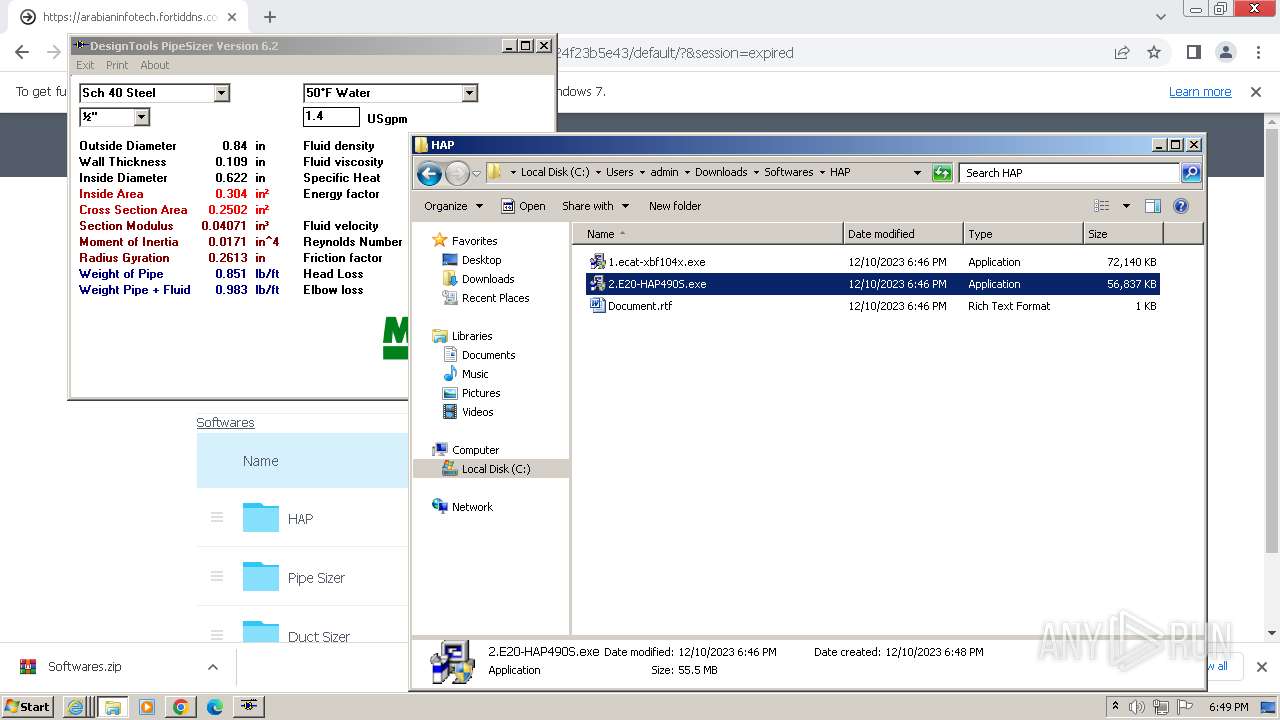Select the Document.rtf file
This screenshot has width=1280, height=720.
(872, 306)
